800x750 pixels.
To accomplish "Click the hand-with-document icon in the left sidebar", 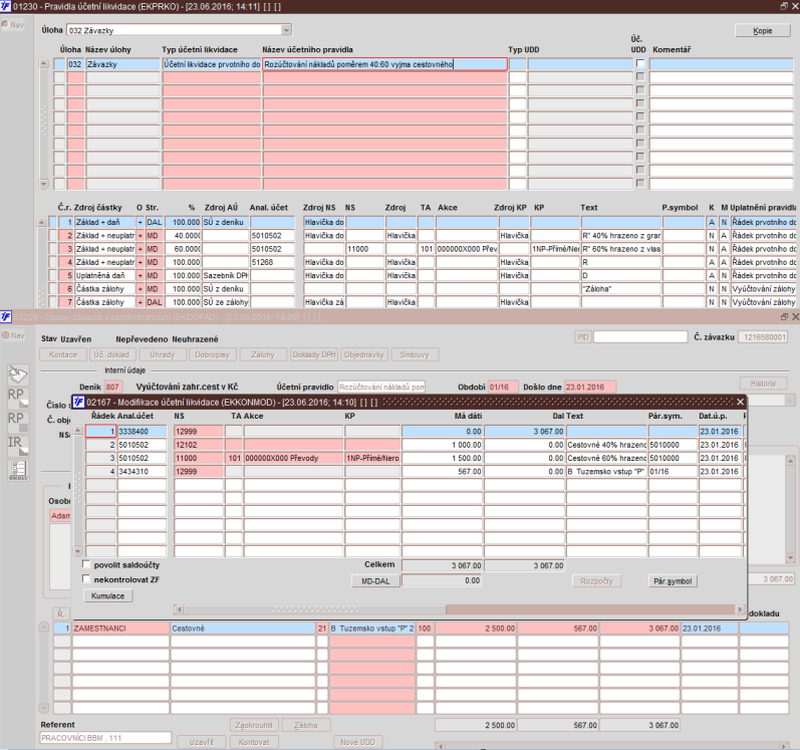I will (x=18, y=374).
